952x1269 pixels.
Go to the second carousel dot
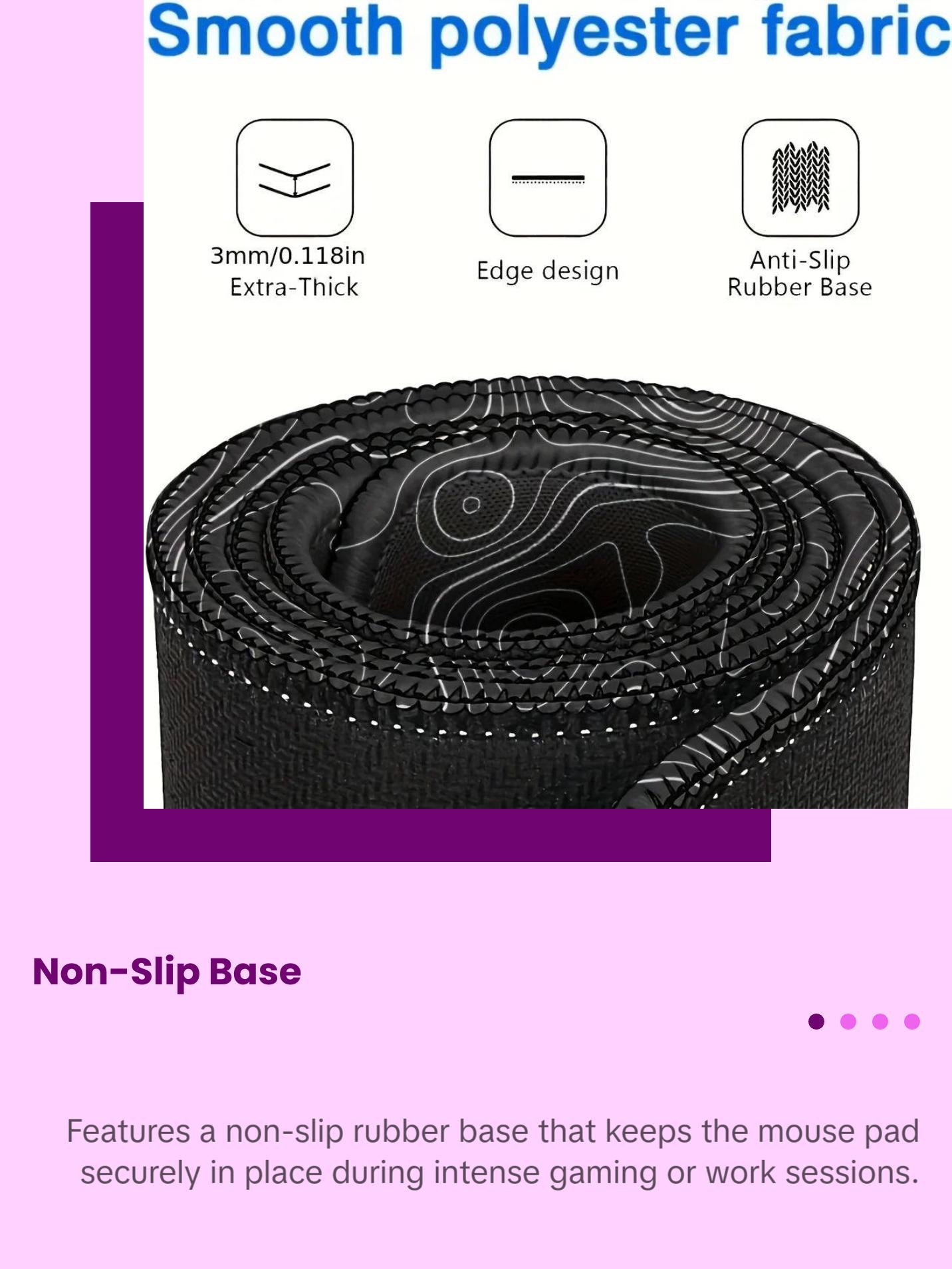tap(848, 1021)
